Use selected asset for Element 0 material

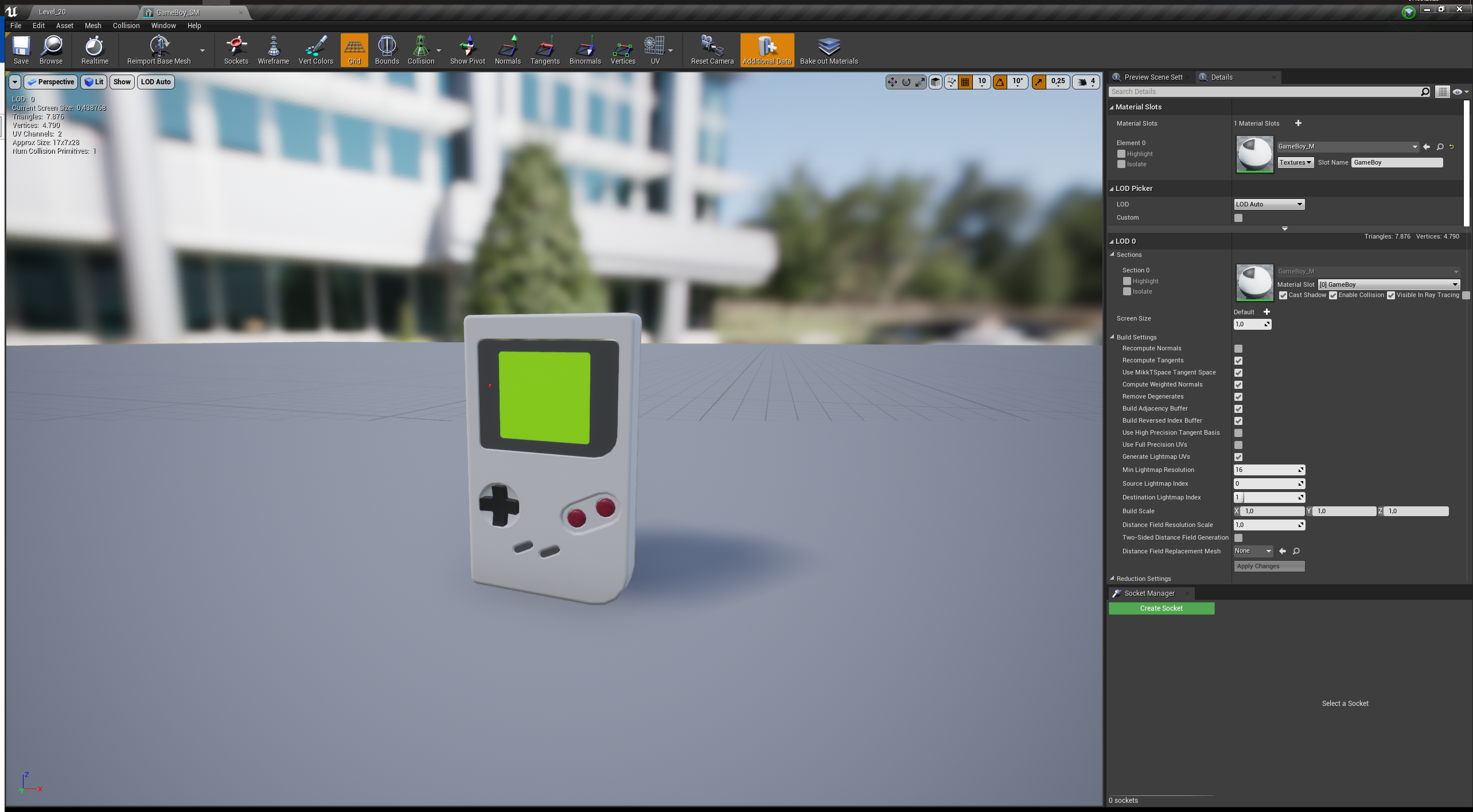tap(1427, 147)
